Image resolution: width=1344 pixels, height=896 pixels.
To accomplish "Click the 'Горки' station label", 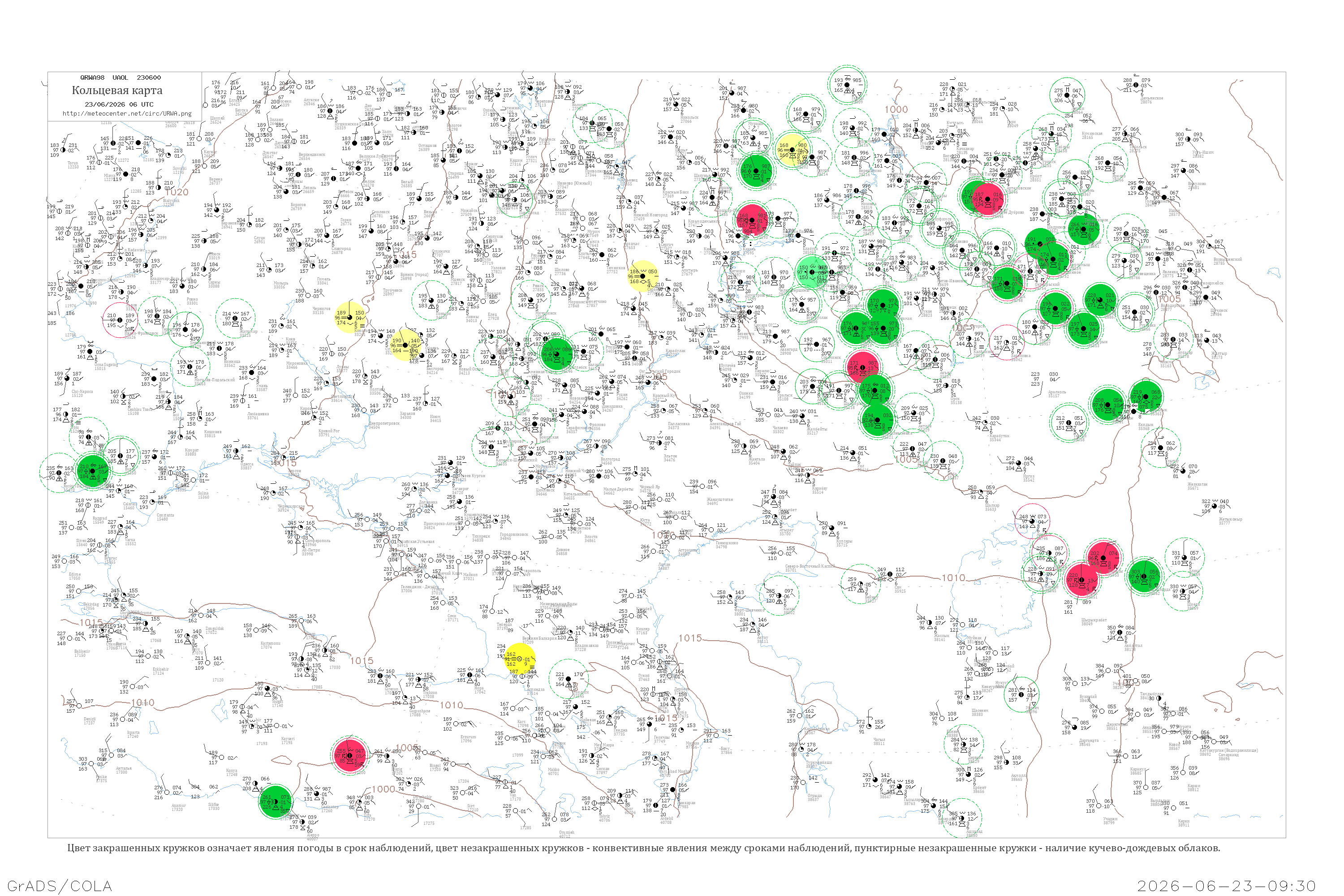I will [x=346, y=220].
